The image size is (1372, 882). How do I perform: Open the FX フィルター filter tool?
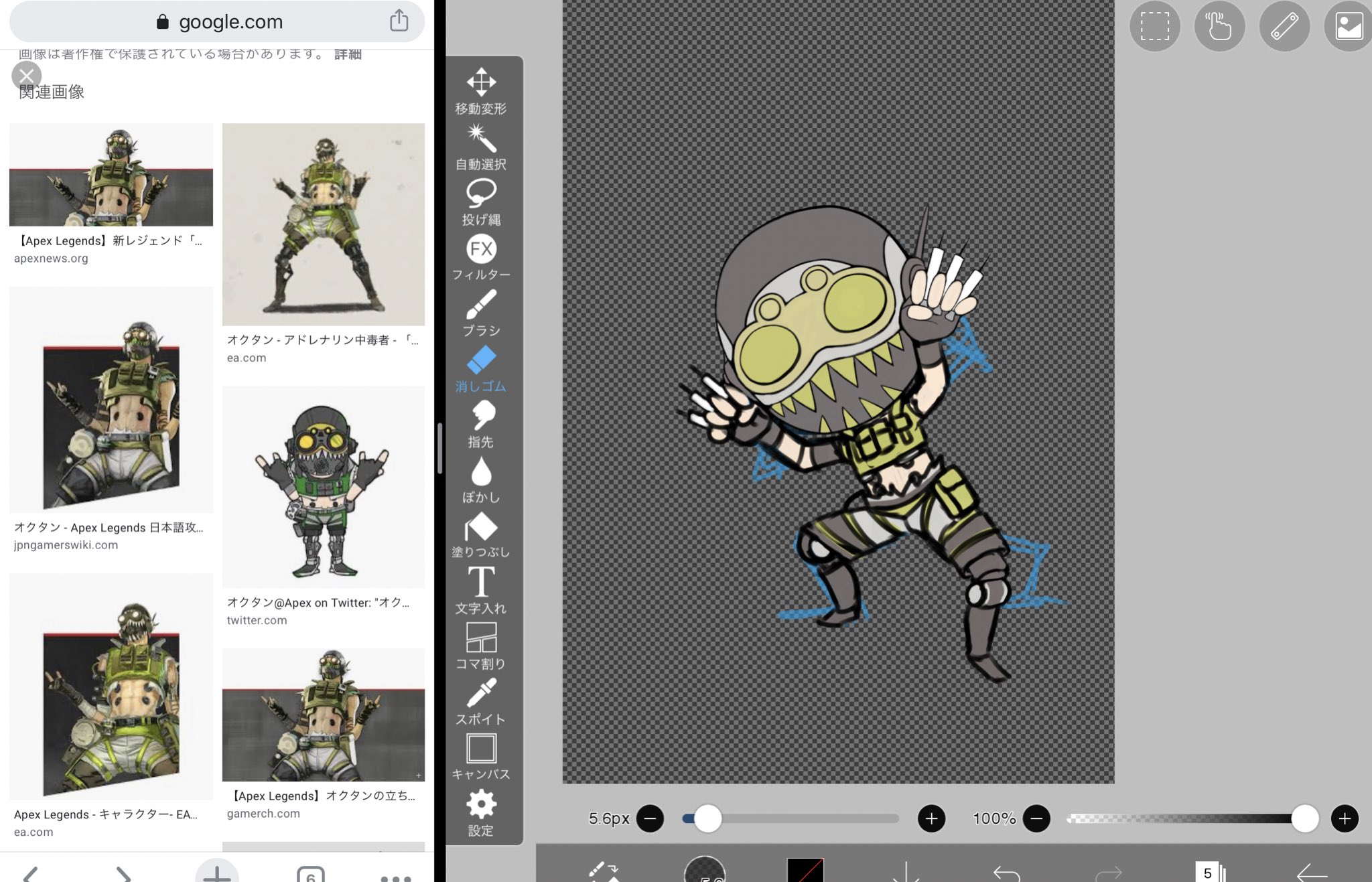[x=481, y=258]
